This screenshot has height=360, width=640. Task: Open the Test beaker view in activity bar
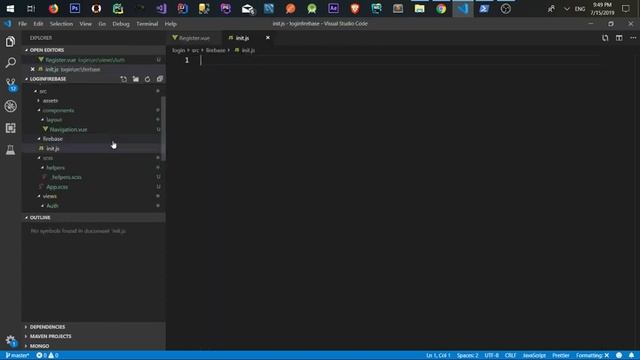11,150
